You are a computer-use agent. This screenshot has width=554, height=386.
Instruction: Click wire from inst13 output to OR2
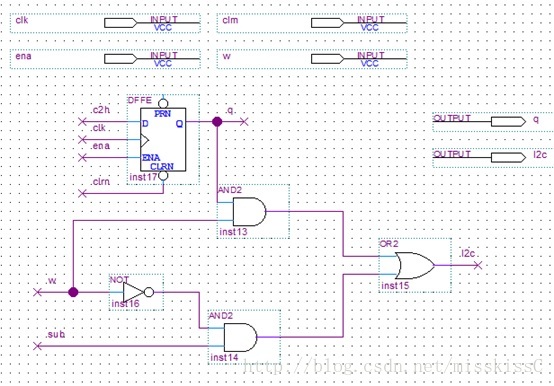pos(343,233)
